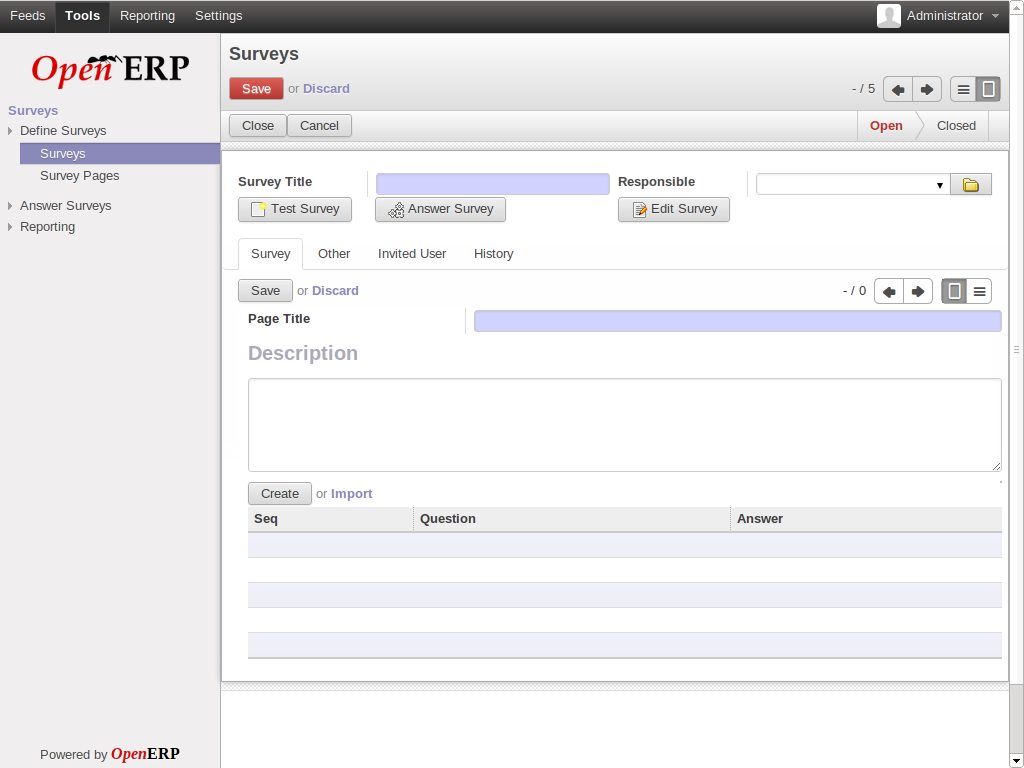Go to next page record arrow
Image resolution: width=1024 pixels, height=768 pixels.
point(918,291)
